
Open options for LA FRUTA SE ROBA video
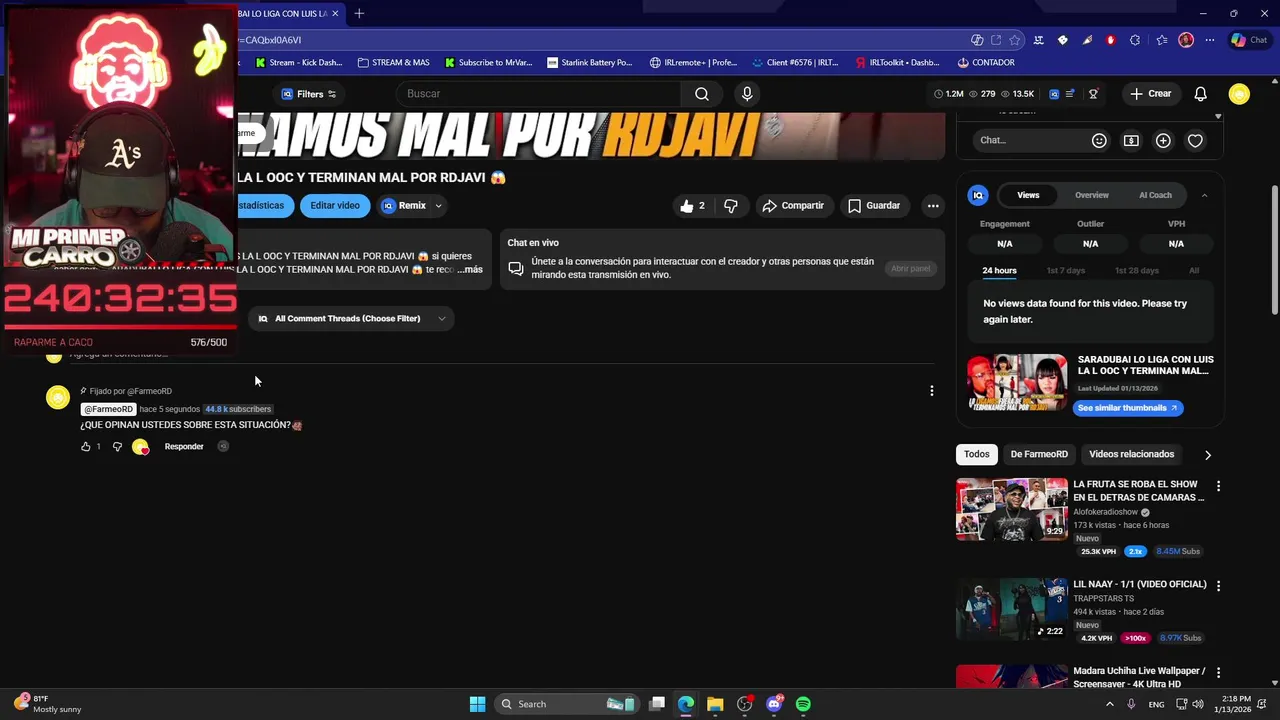coord(1218,486)
